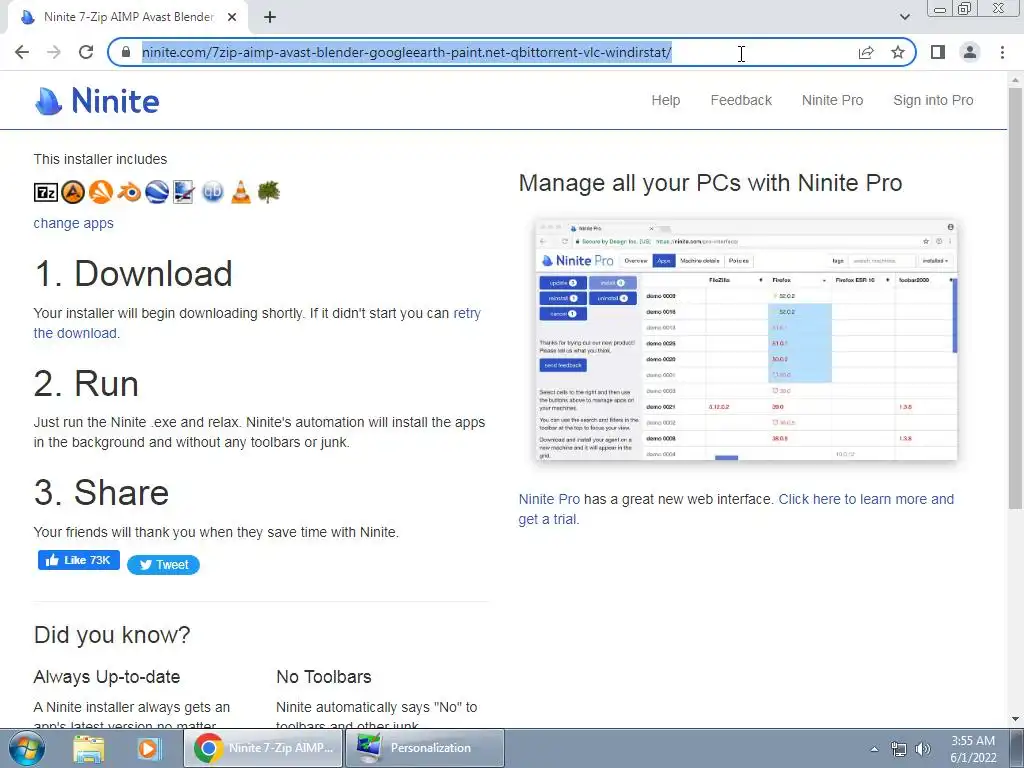Click the Google Earth app icon

point(157,192)
